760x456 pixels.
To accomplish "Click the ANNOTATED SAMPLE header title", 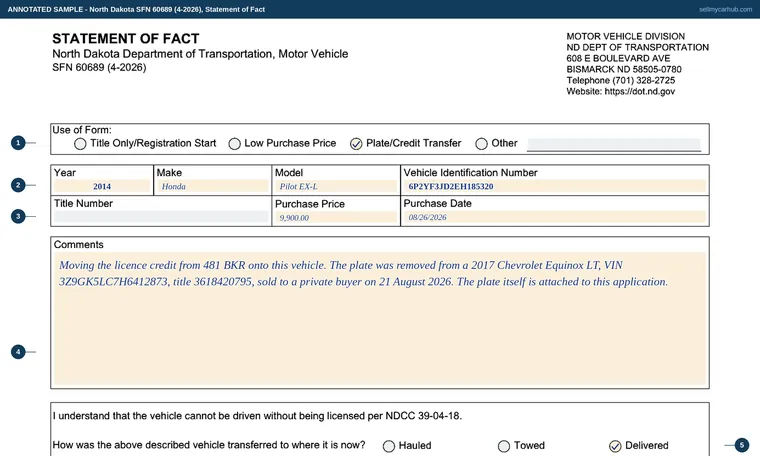I will click(136, 9).
